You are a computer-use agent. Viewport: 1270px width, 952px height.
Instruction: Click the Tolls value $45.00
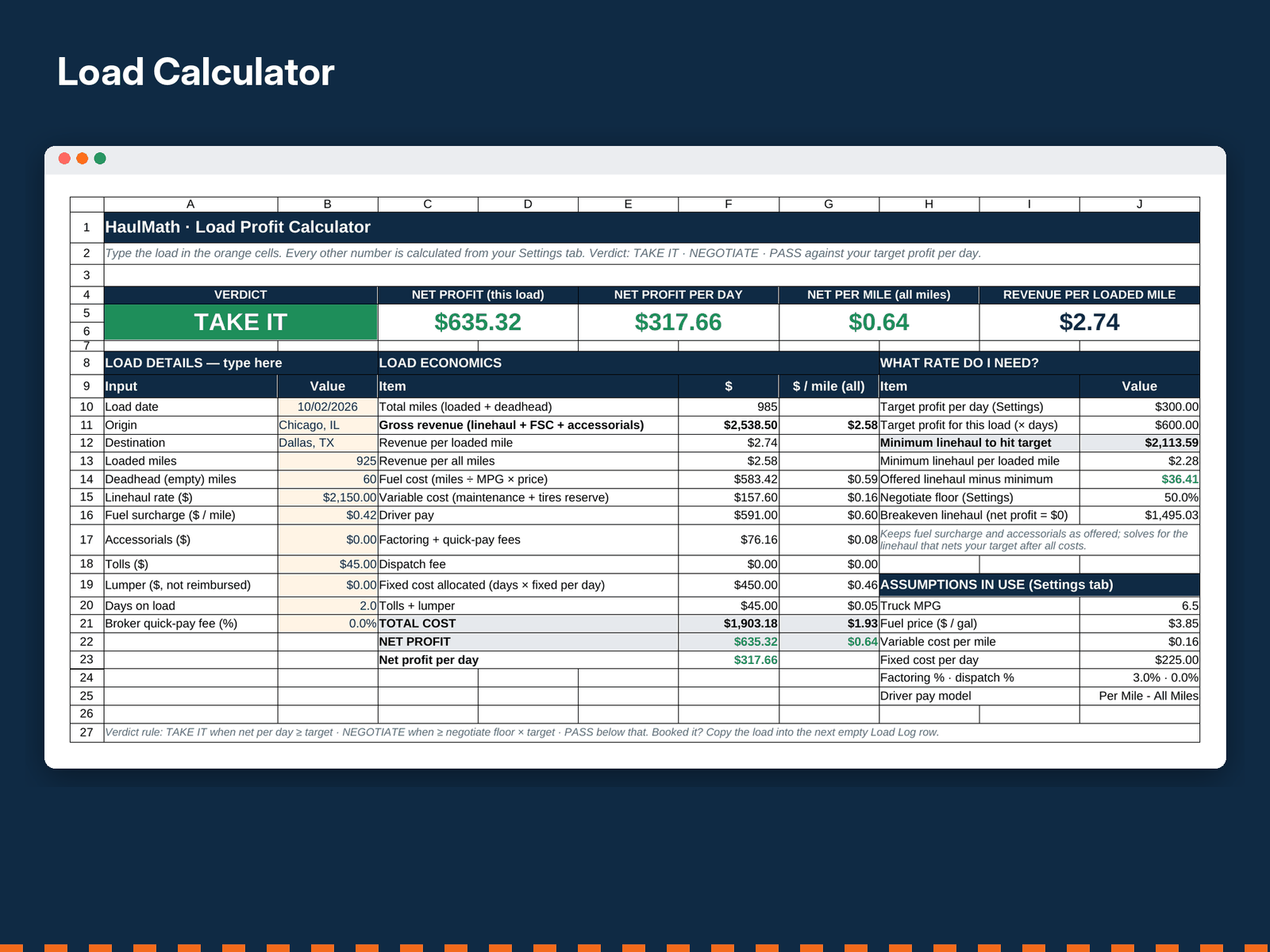coord(328,564)
